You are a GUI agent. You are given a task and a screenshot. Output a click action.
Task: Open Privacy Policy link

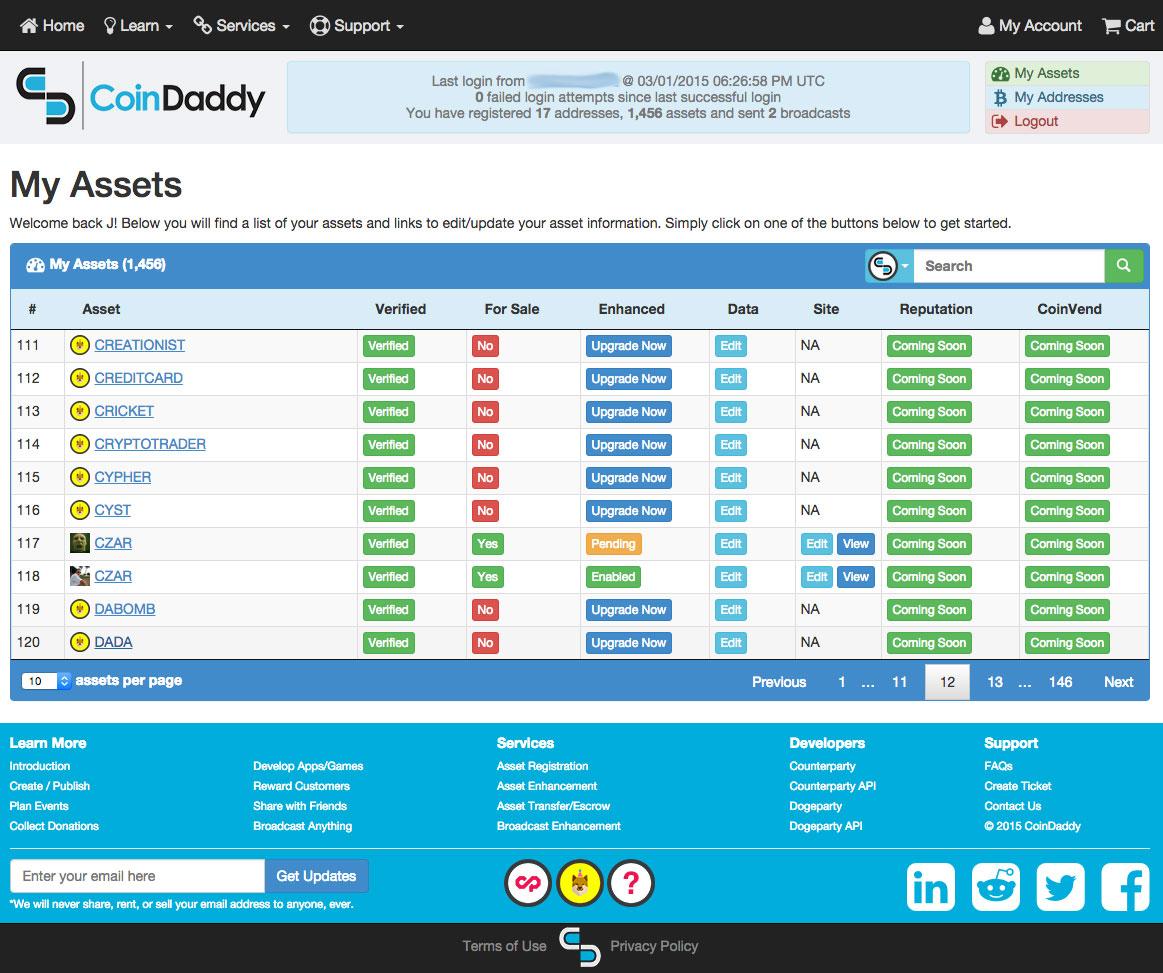pyautogui.click(x=653, y=946)
